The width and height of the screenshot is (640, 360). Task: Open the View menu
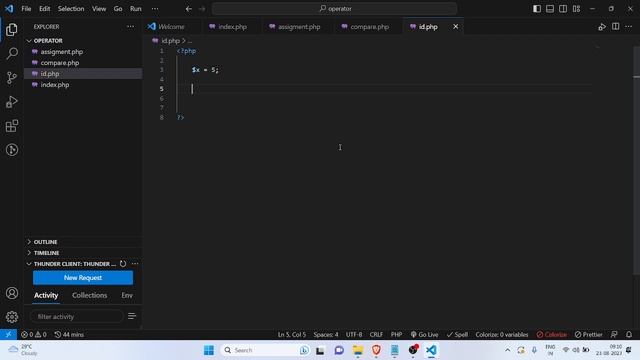pos(99,9)
